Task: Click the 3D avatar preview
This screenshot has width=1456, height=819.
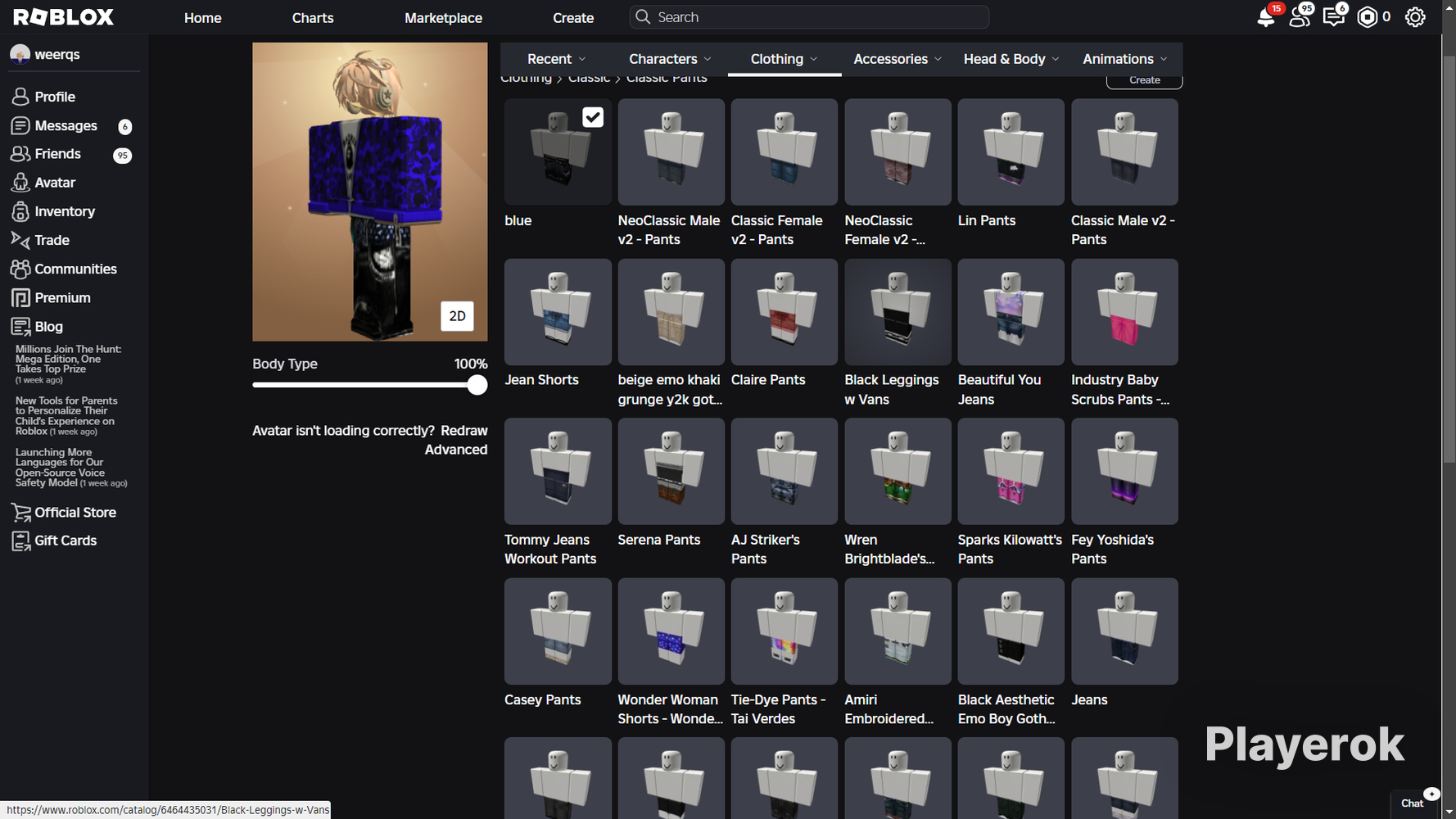Action: click(370, 192)
